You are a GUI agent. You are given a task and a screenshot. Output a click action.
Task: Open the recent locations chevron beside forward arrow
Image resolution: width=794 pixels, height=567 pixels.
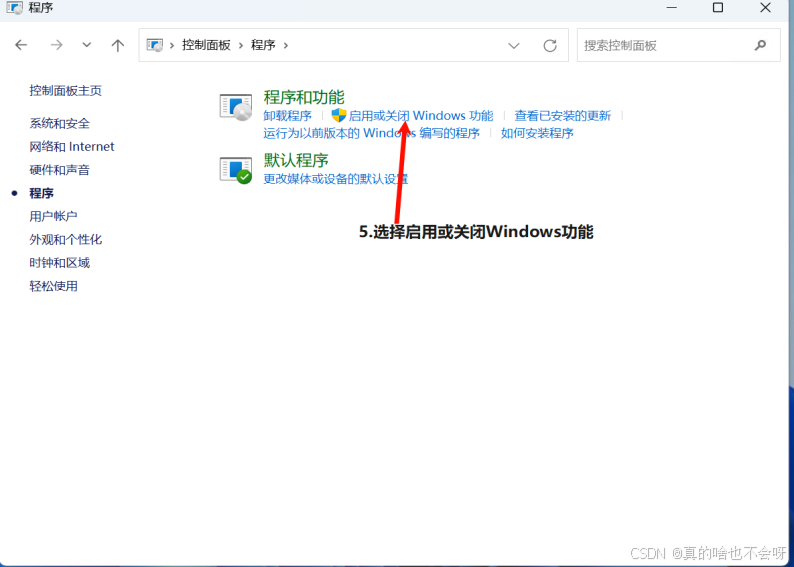pyautogui.click(x=87, y=45)
